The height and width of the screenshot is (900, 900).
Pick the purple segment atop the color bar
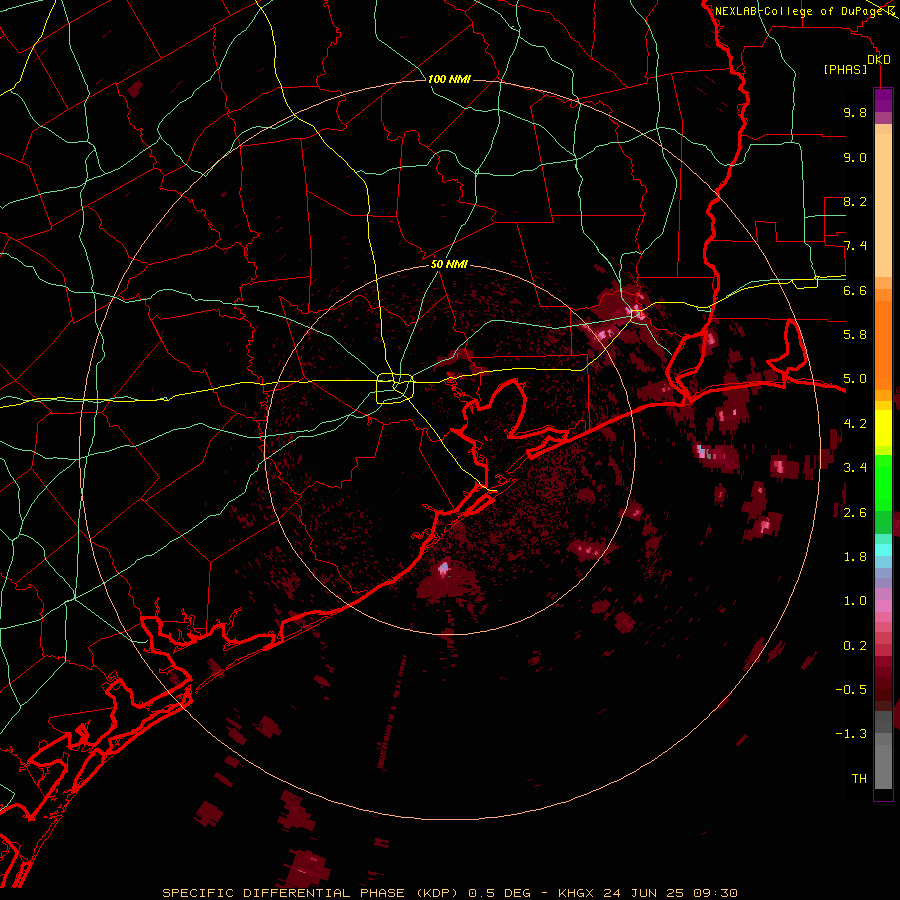[883, 100]
